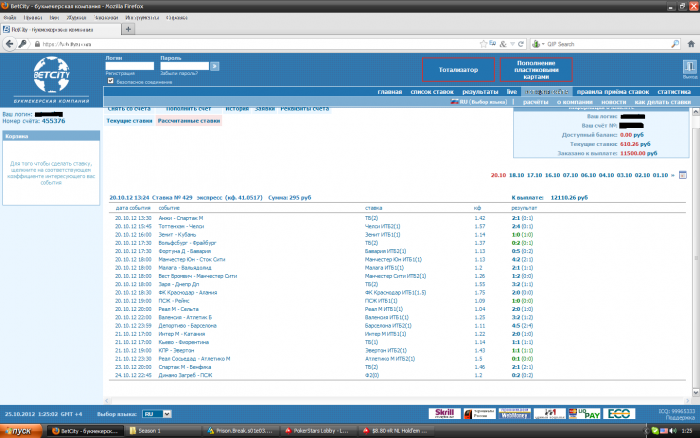Screen dimensions: 700x438
Task: Reload the page with the refresh icon
Action: point(521,44)
